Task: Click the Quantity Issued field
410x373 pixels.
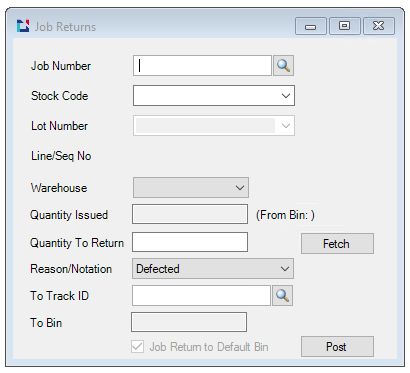Action: click(190, 214)
